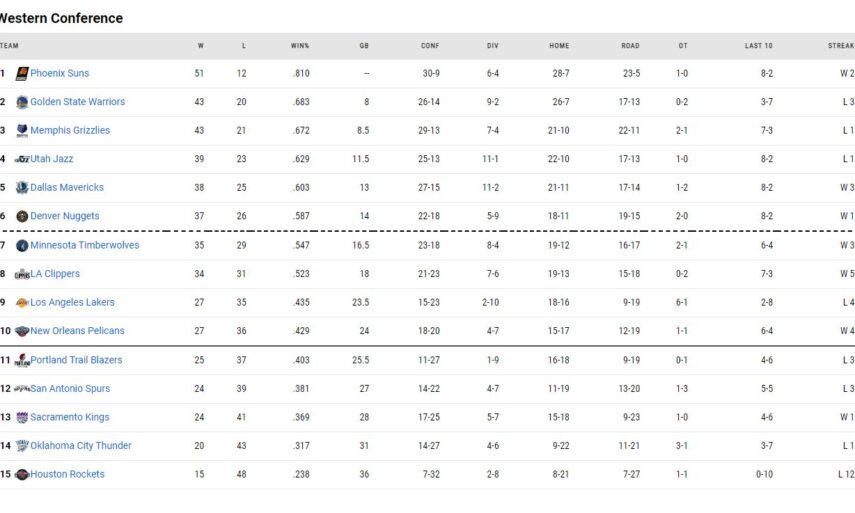Click the HOME record column header
Image resolution: width=855 pixels, height=513 pixels.
[559, 46]
